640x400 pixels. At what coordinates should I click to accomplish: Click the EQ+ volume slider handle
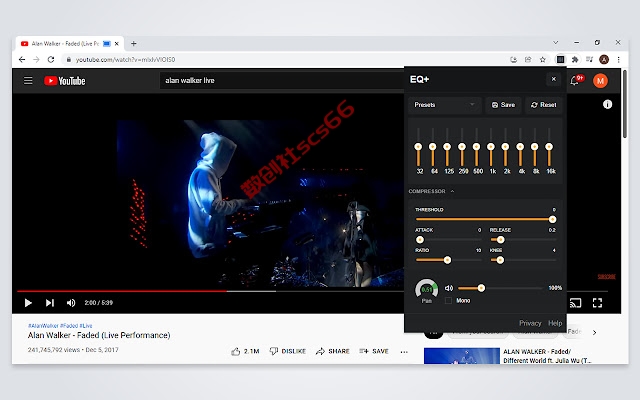point(481,288)
